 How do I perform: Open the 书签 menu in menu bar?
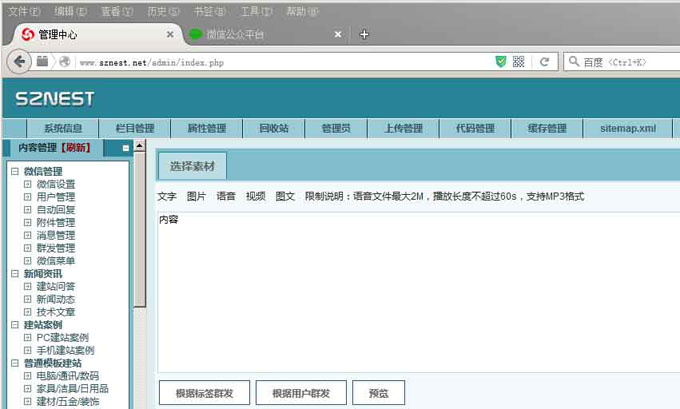[x=206, y=11]
